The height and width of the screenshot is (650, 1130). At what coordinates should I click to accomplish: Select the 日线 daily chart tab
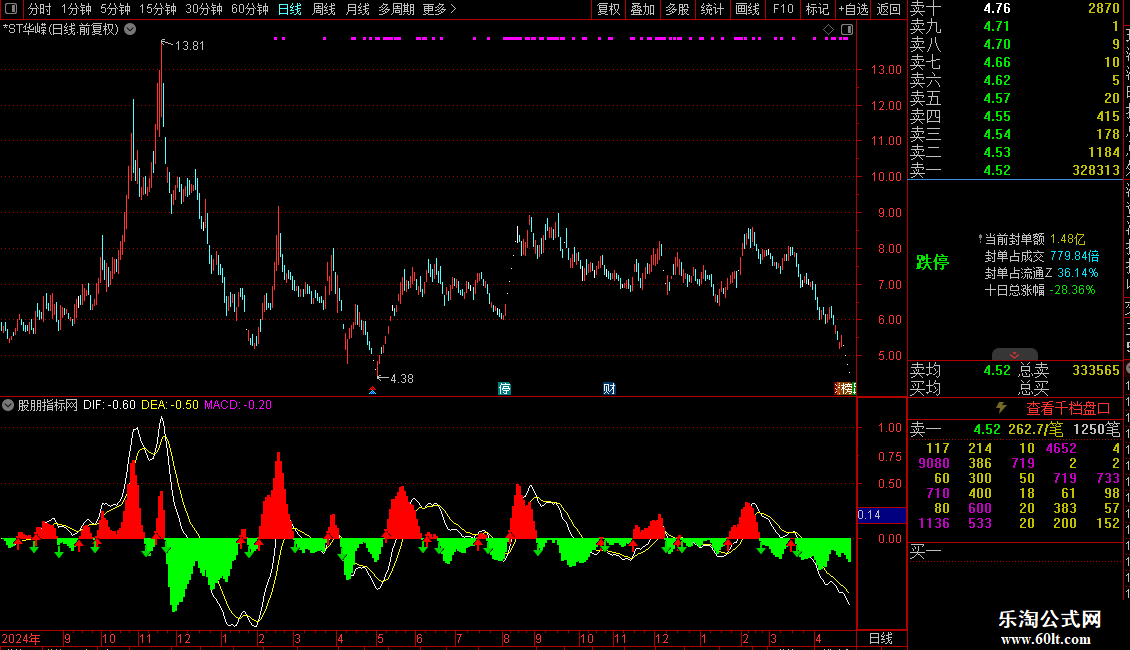[290, 9]
